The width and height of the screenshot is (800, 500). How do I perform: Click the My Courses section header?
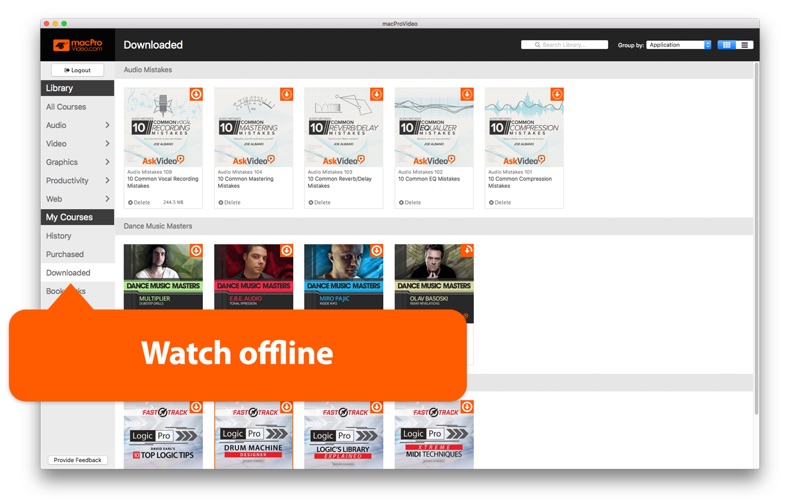[78, 217]
